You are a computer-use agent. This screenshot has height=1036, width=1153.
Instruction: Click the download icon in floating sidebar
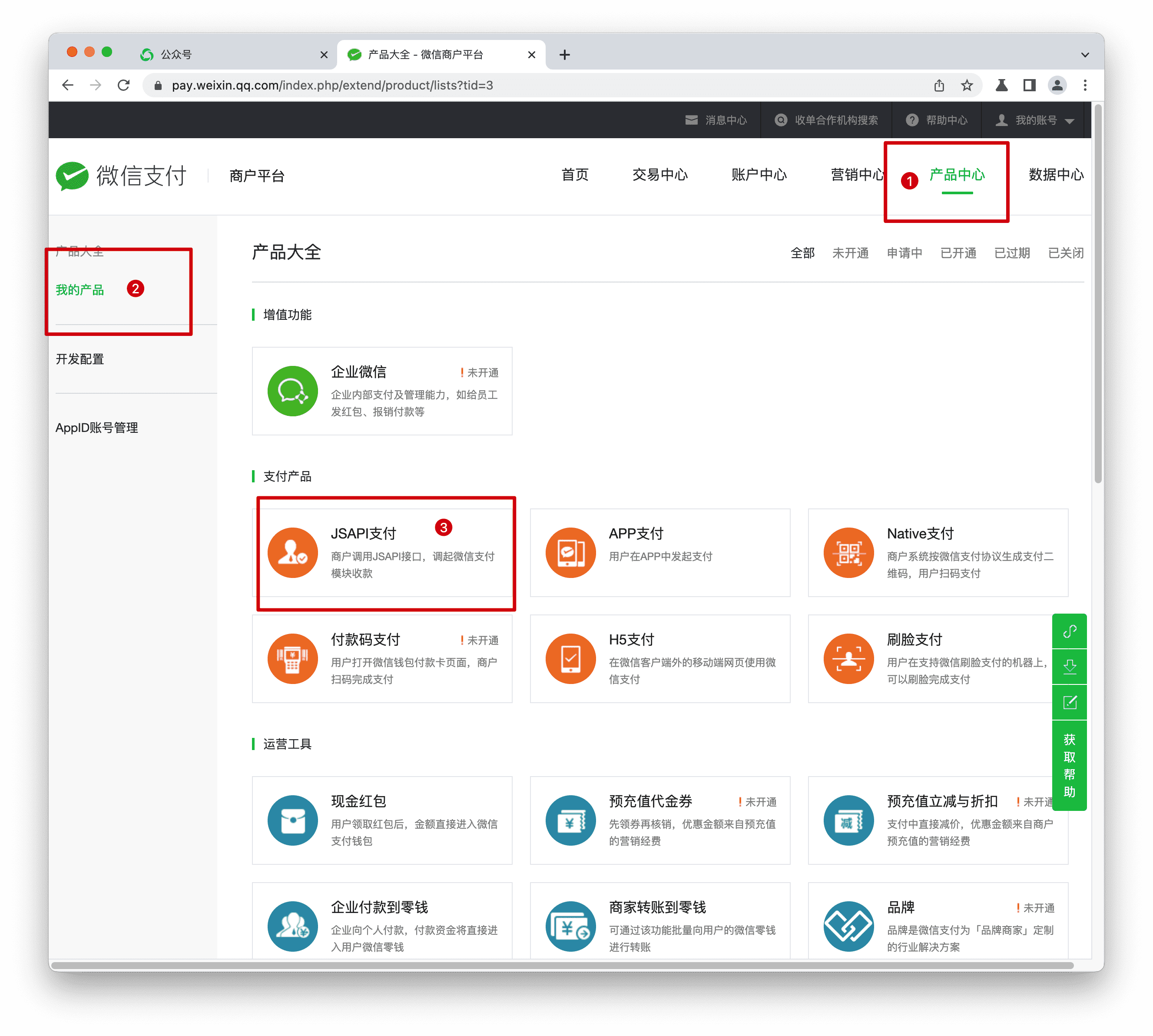(1069, 667)
